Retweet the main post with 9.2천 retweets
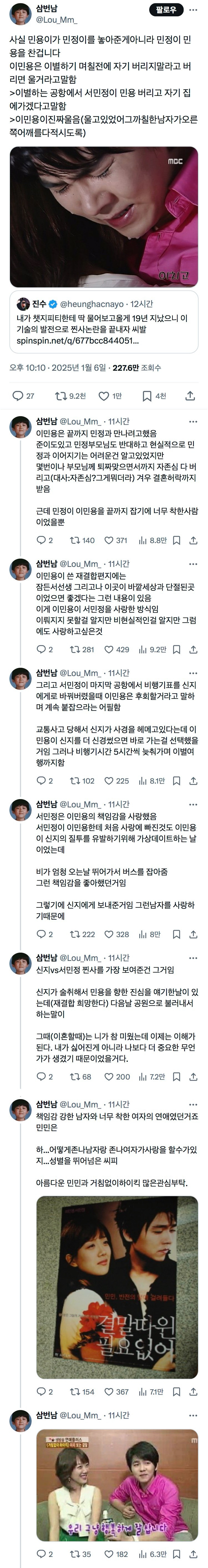The width and height of the screenshot is (208, 1568). [x=71, y=396]
